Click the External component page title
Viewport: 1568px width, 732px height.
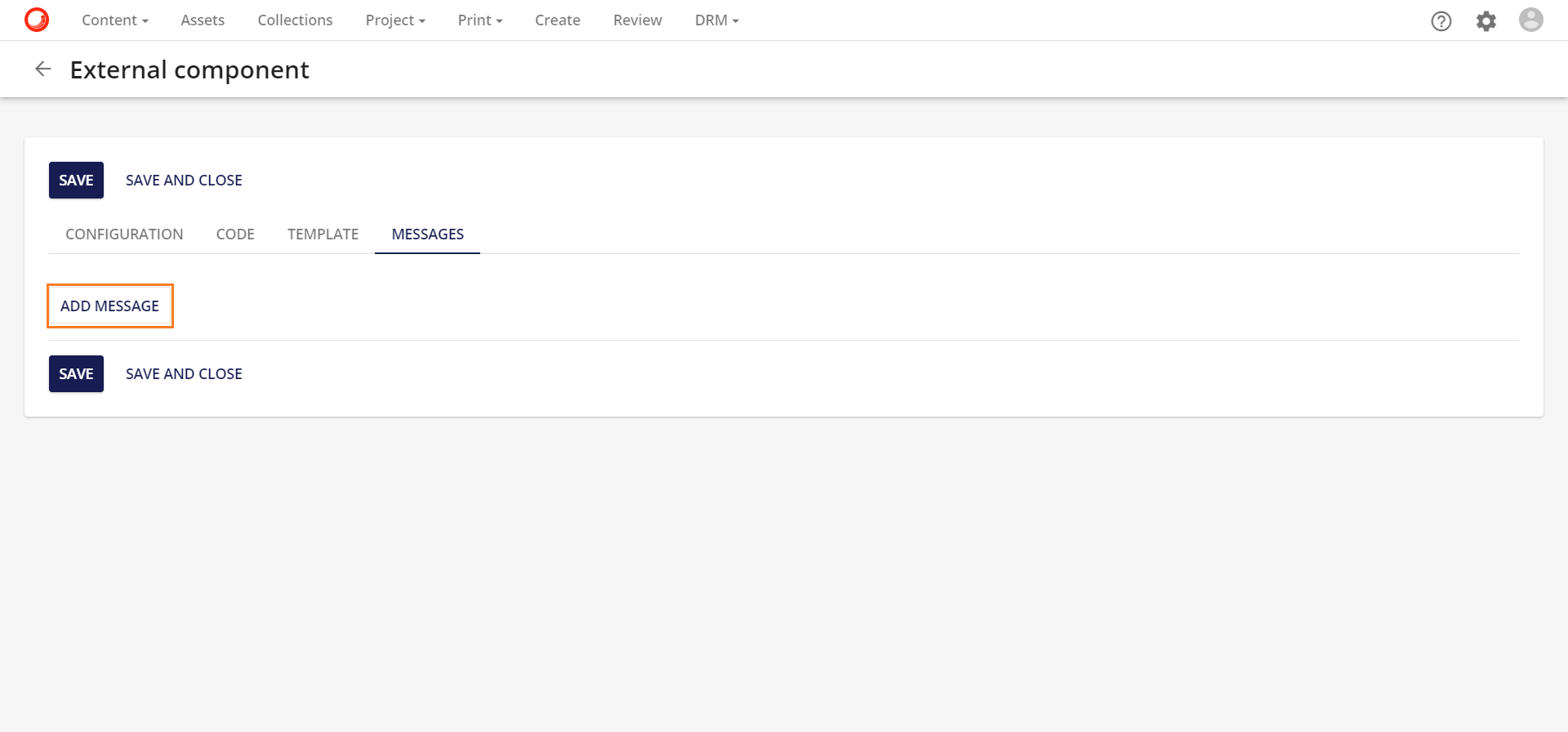pos(189,70)
